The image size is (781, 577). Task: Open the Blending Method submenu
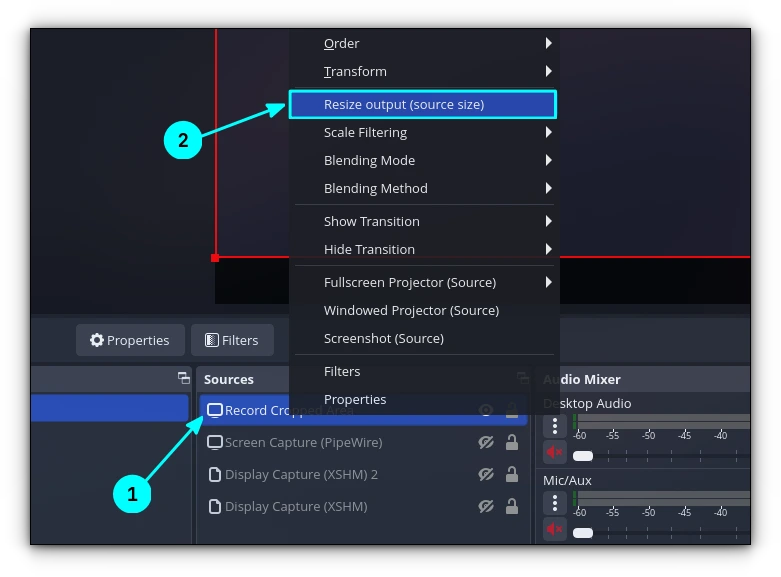click(x=424, y=188)
